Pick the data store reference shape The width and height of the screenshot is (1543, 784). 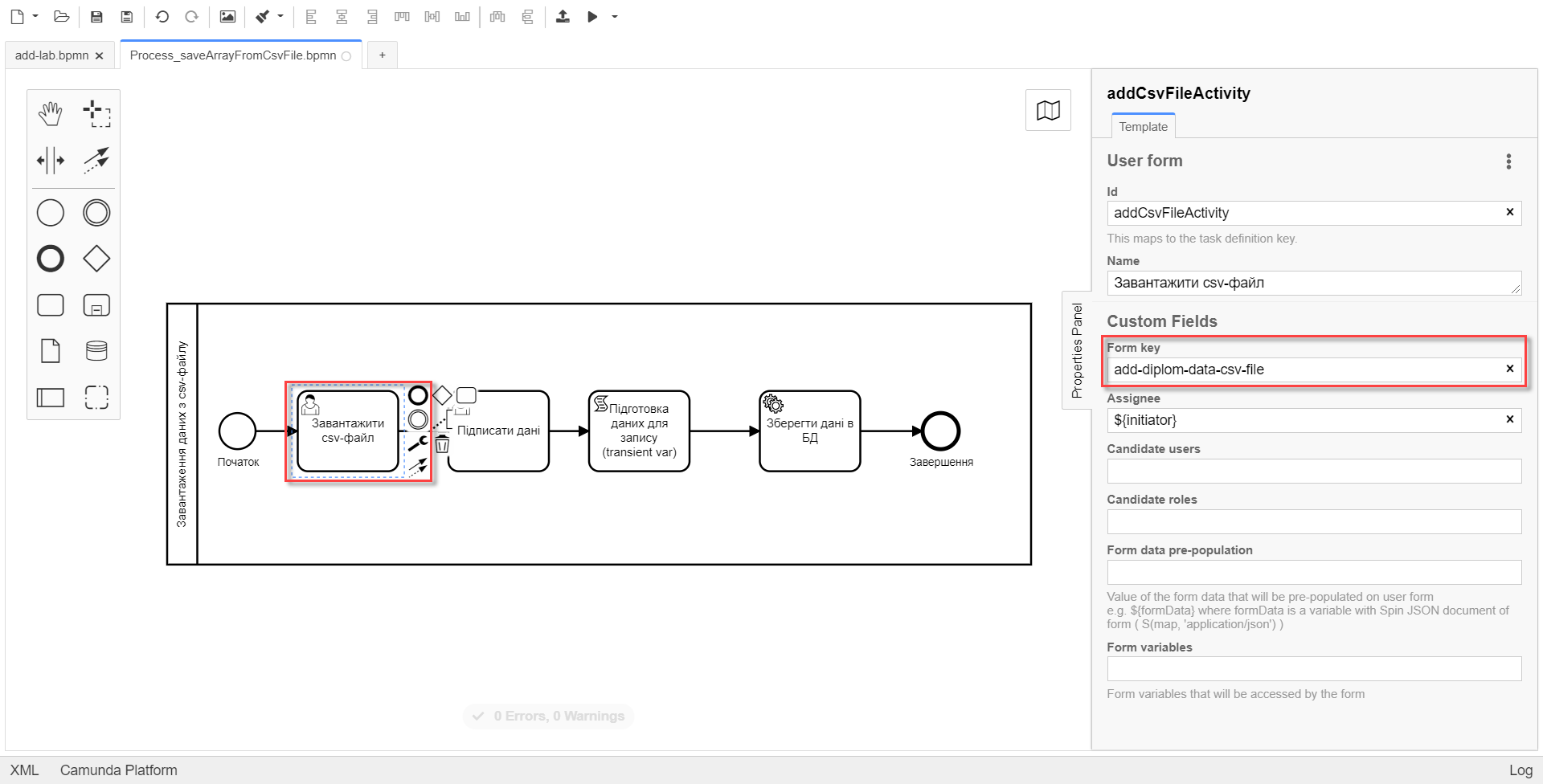coord(96,351)
